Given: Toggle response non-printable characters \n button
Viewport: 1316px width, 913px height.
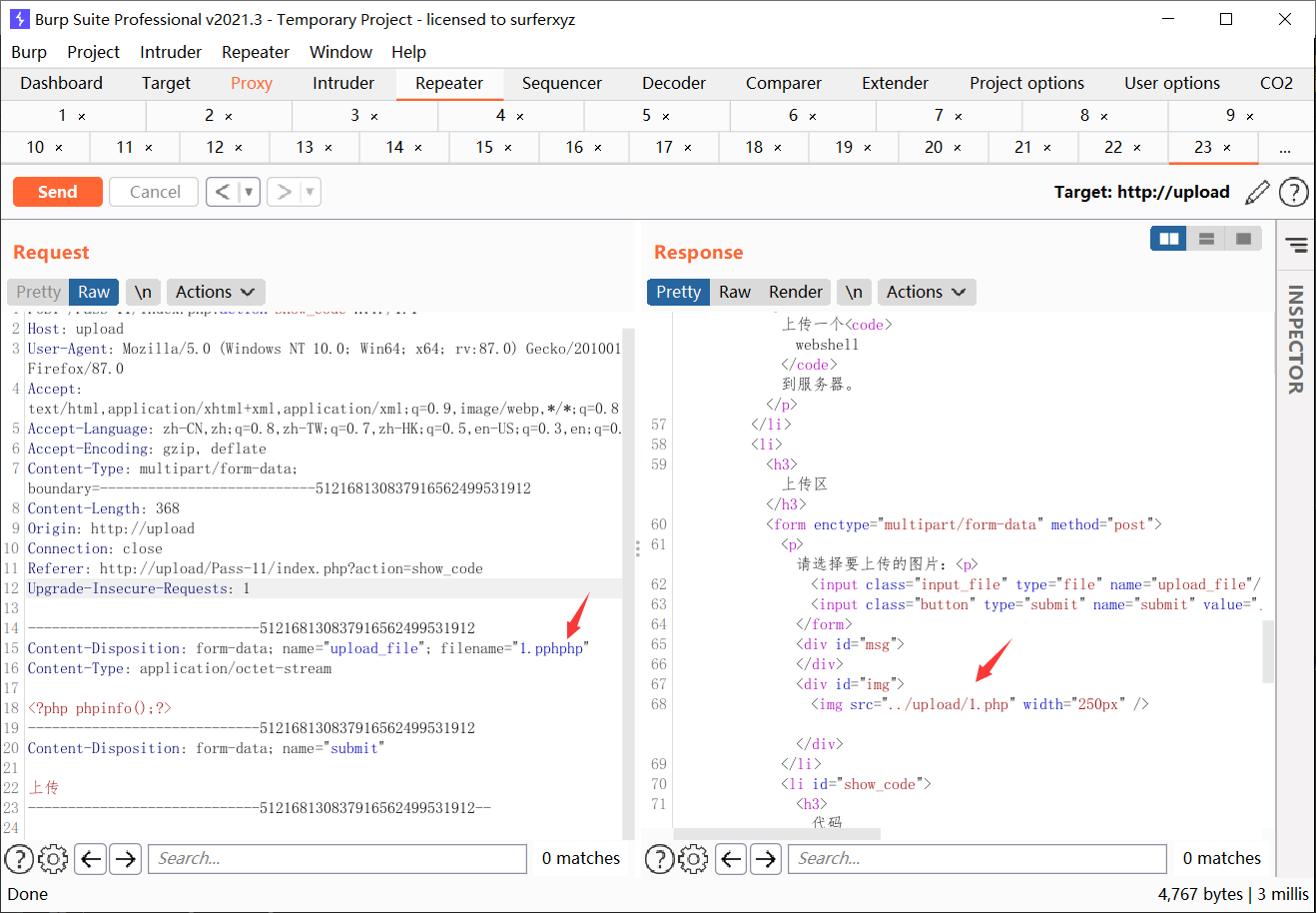Looking at the screenshot, I should point(854,292).
